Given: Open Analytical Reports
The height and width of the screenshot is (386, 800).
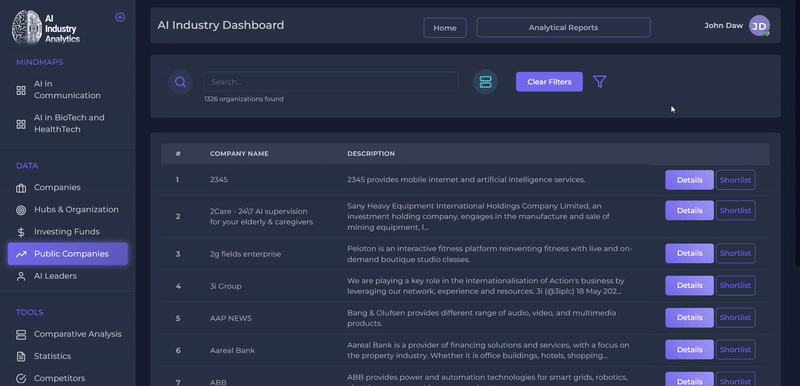Looking at the screenshot, I should pyautogui.click(x=563, y=28).
